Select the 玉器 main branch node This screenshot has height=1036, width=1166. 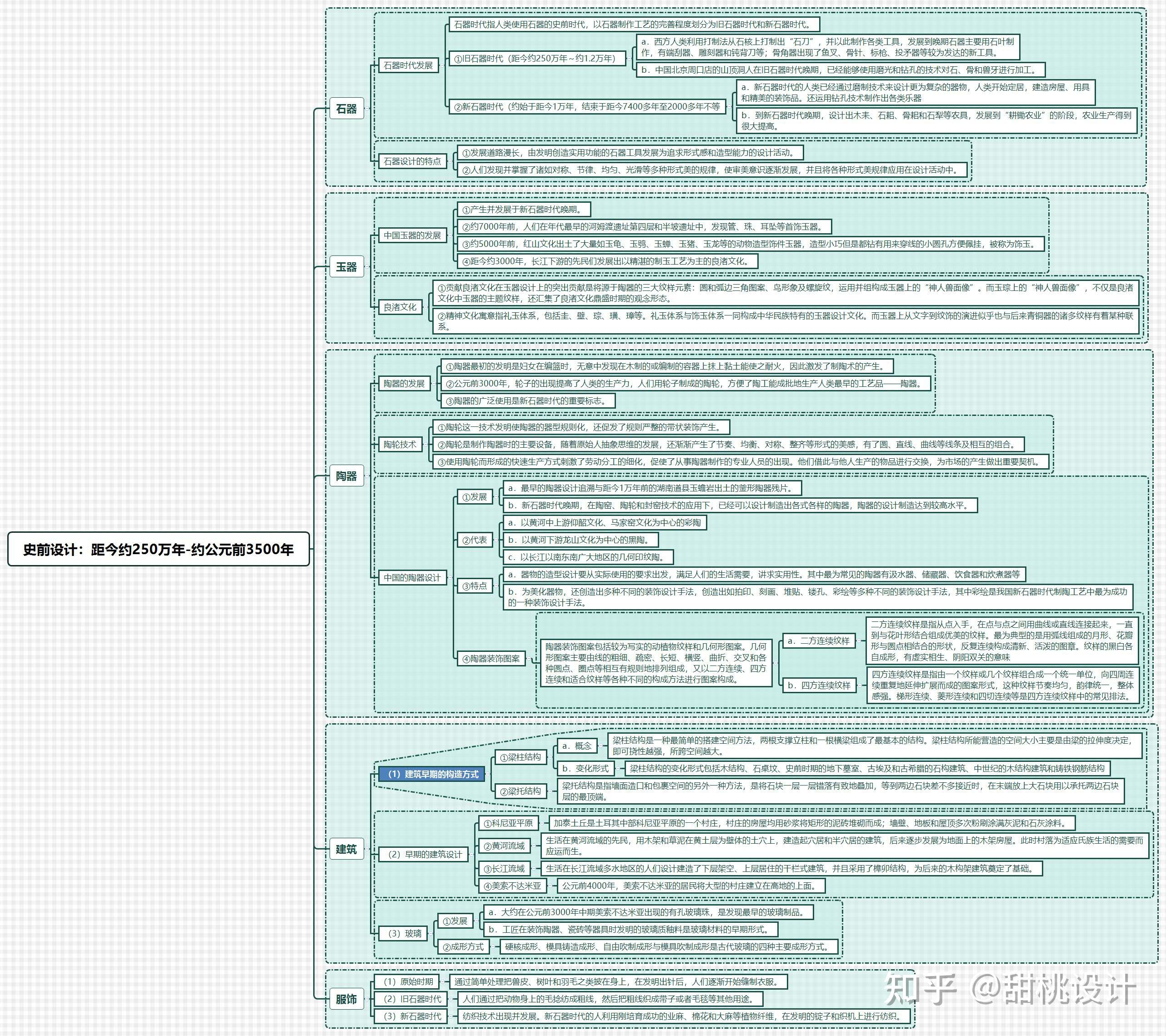346,266
